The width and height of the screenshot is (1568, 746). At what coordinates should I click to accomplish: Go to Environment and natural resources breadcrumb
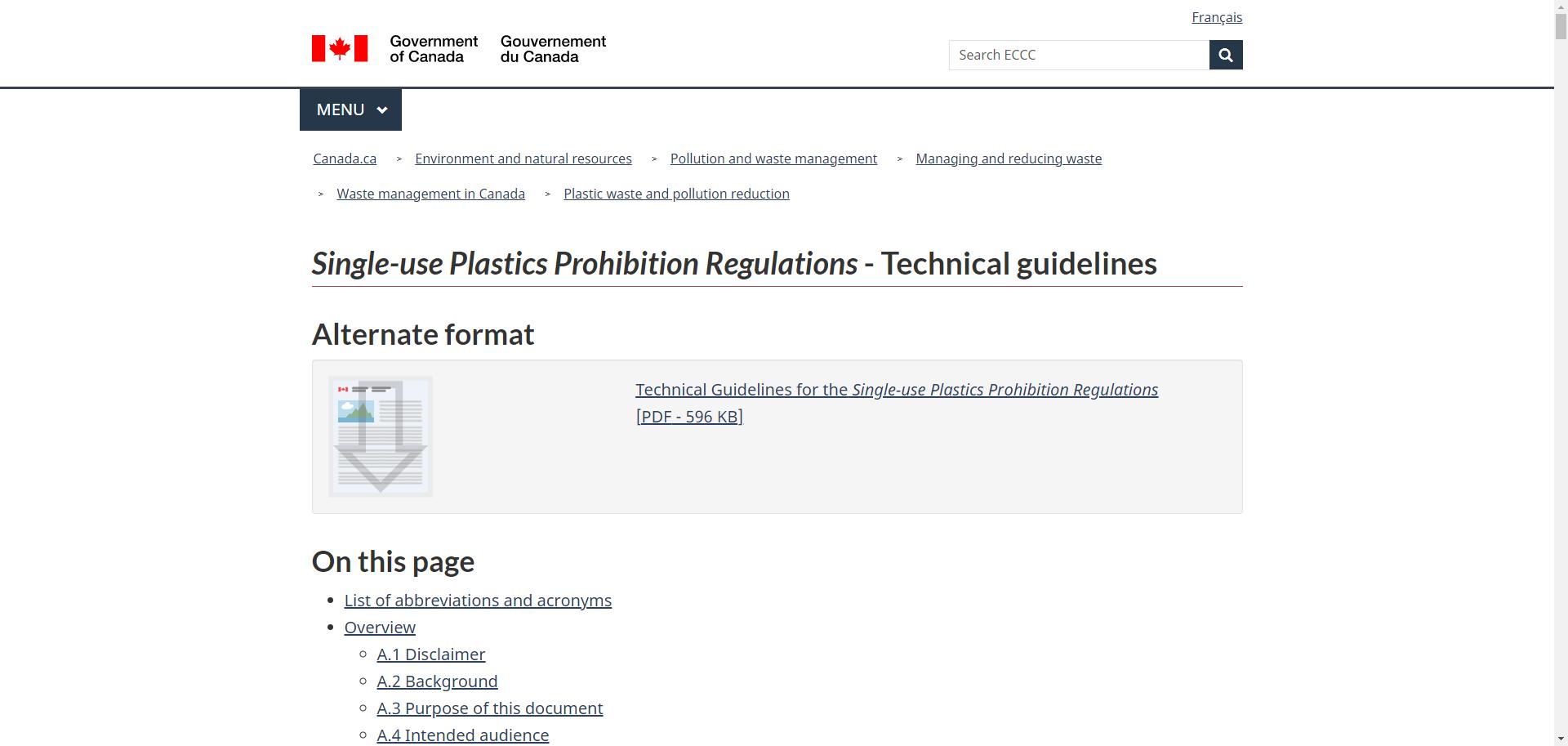click(523, 159)
